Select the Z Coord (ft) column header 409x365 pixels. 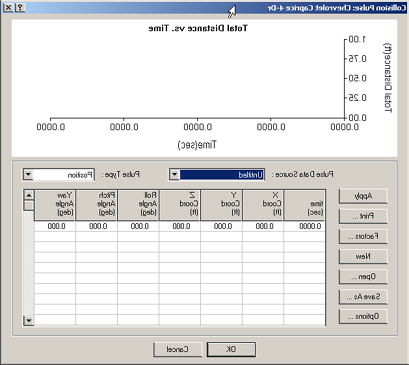tap(180, 205)
